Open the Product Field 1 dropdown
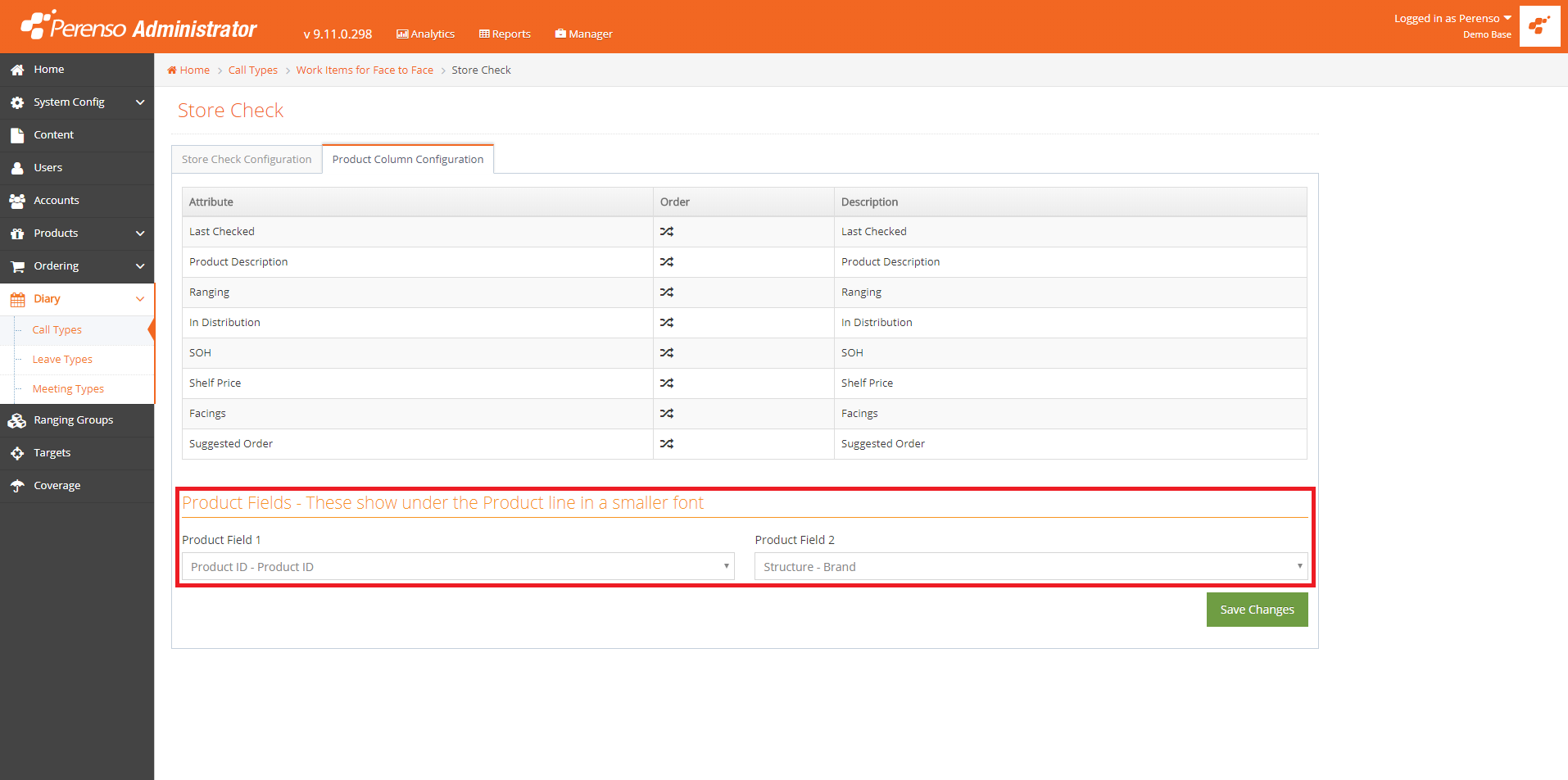The height and width of the screenshot is (780, 1568). click(x=458, y=566)
